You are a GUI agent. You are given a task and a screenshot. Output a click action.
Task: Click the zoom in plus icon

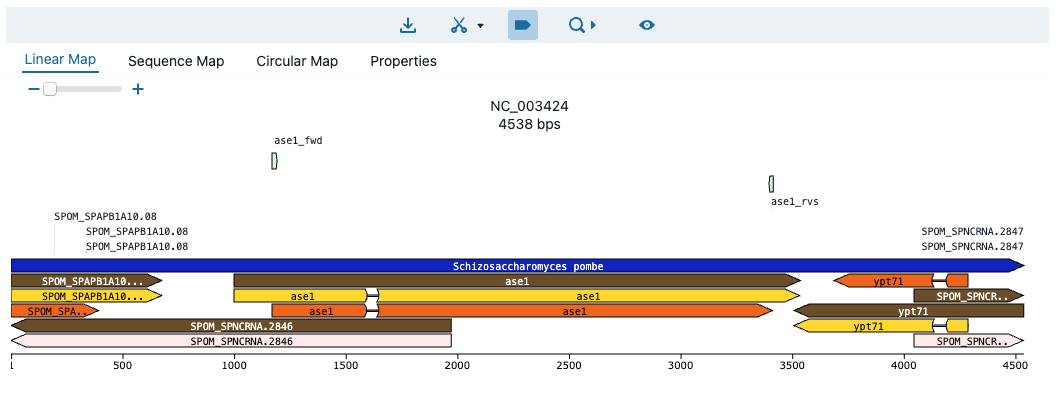click(138, 89)
